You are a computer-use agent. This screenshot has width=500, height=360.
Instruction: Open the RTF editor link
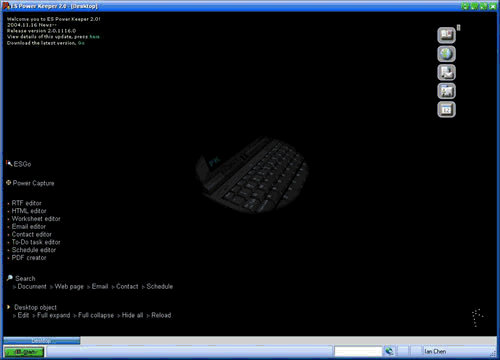coord(26,203)
